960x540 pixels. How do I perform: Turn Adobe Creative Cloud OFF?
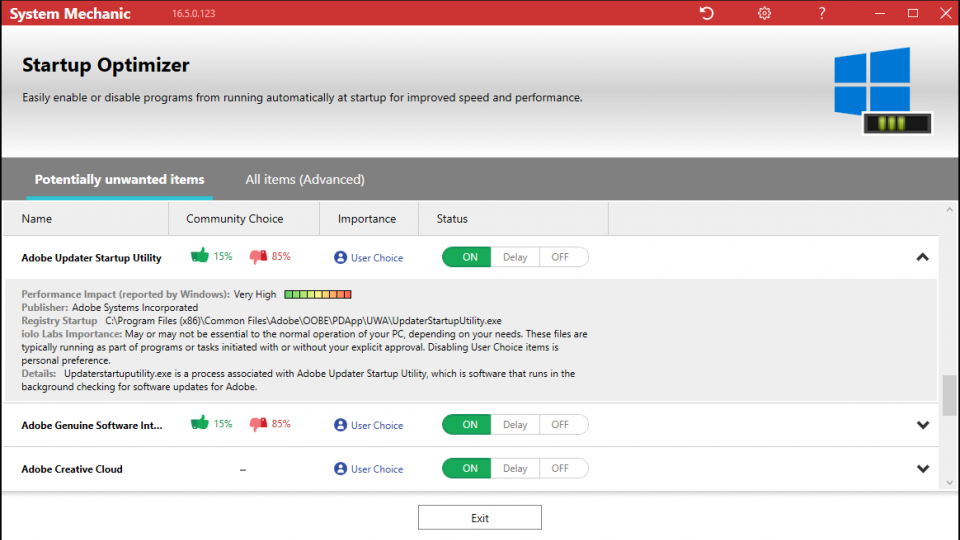tap(563, 468)
